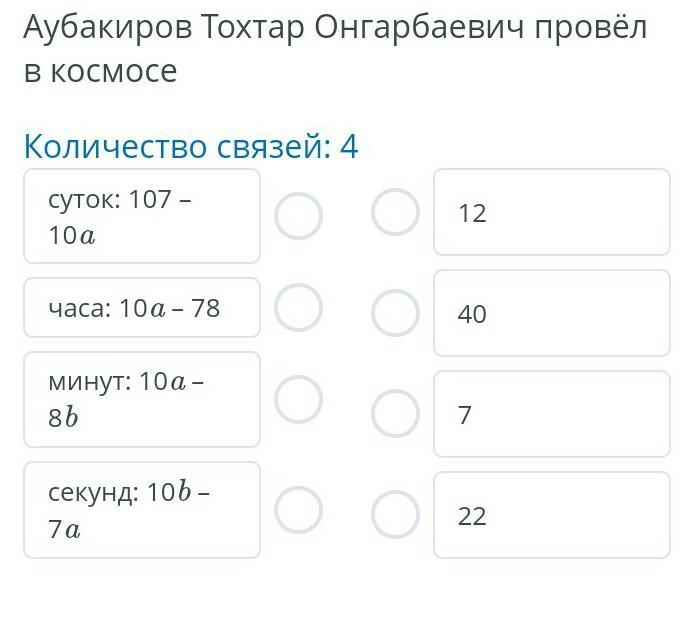This screenshot has height=629, width=695.
Task: Click the question heading about Аубакиров
Action: click(335, 28)
